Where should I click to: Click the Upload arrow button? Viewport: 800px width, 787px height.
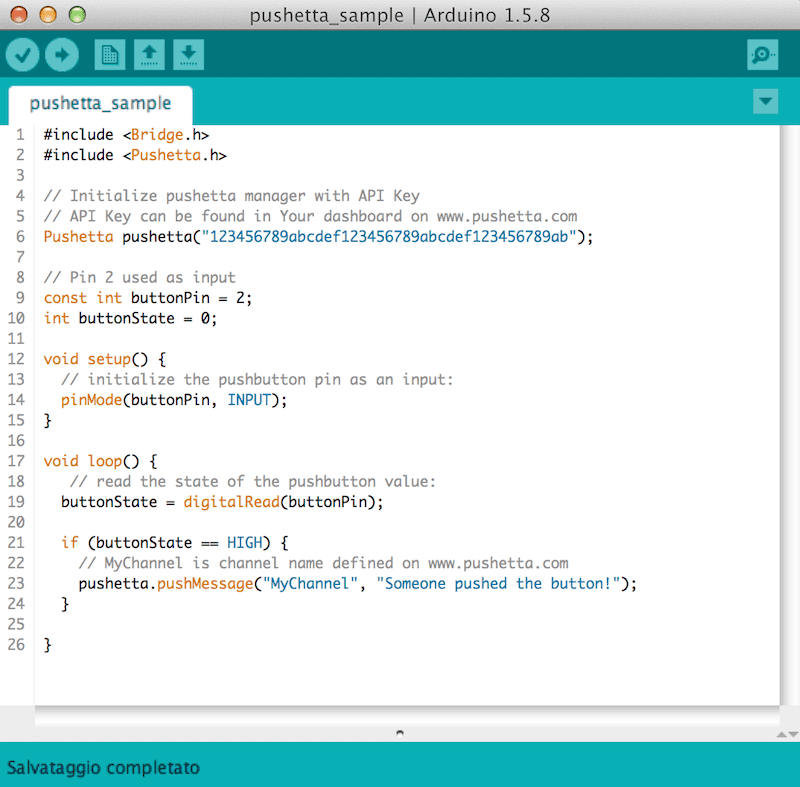(x=62, y=55)
